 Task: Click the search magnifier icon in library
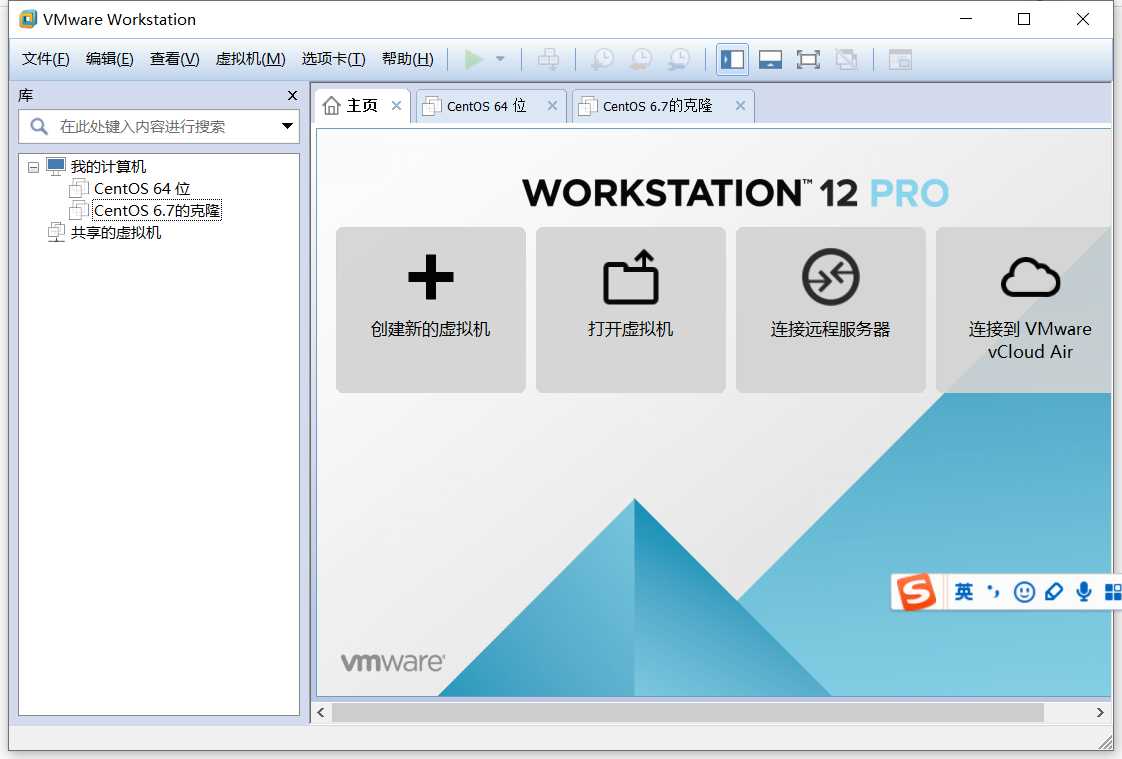(39, 127)
